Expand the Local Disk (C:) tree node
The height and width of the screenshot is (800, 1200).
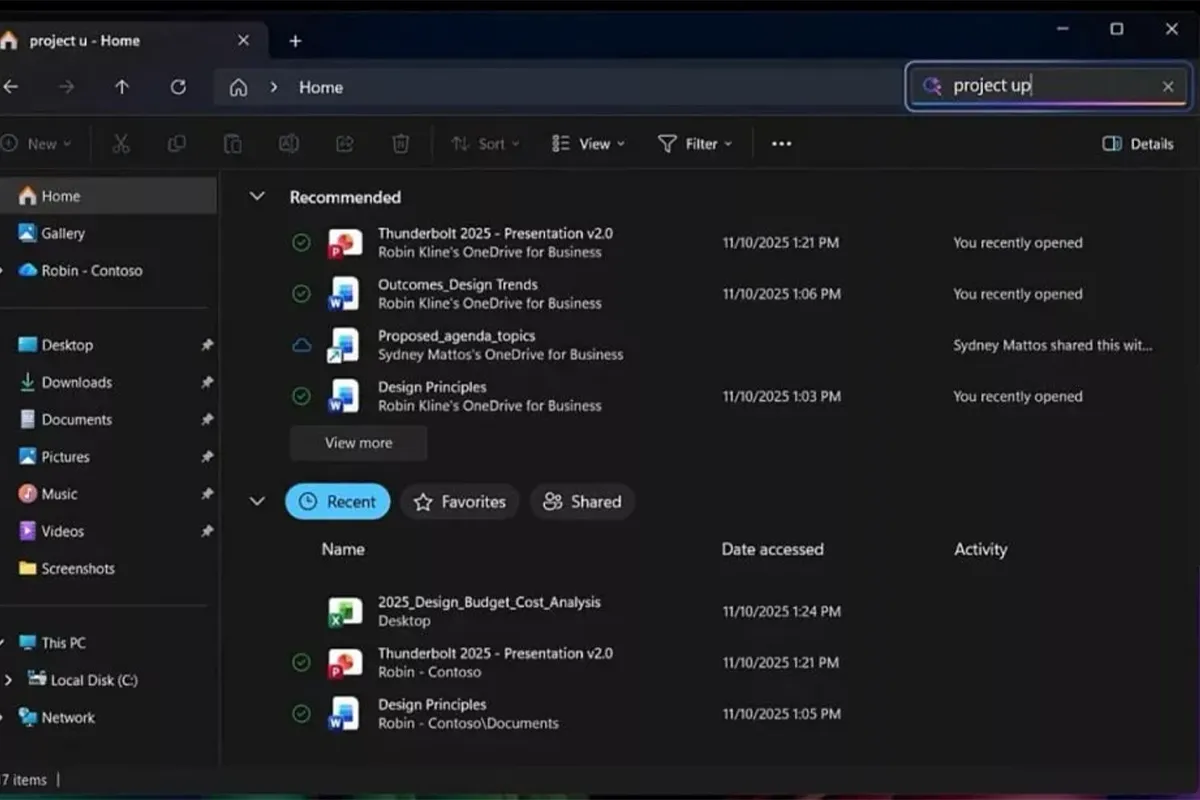[8, 680]
